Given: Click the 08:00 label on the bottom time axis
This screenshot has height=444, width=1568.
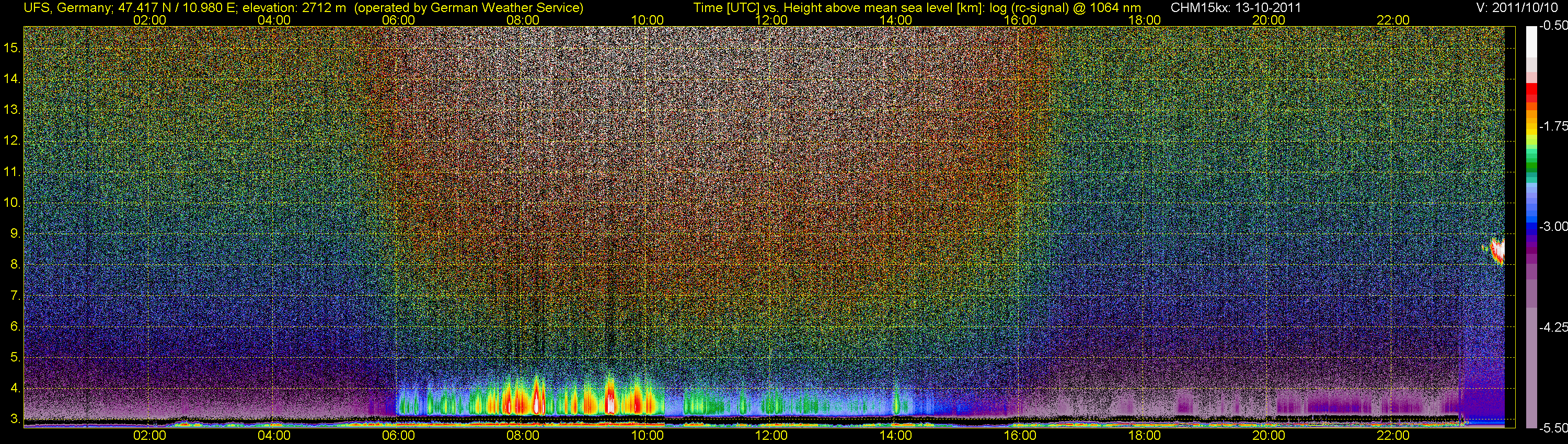Looking at the screenshot, I should coord(523,436).
